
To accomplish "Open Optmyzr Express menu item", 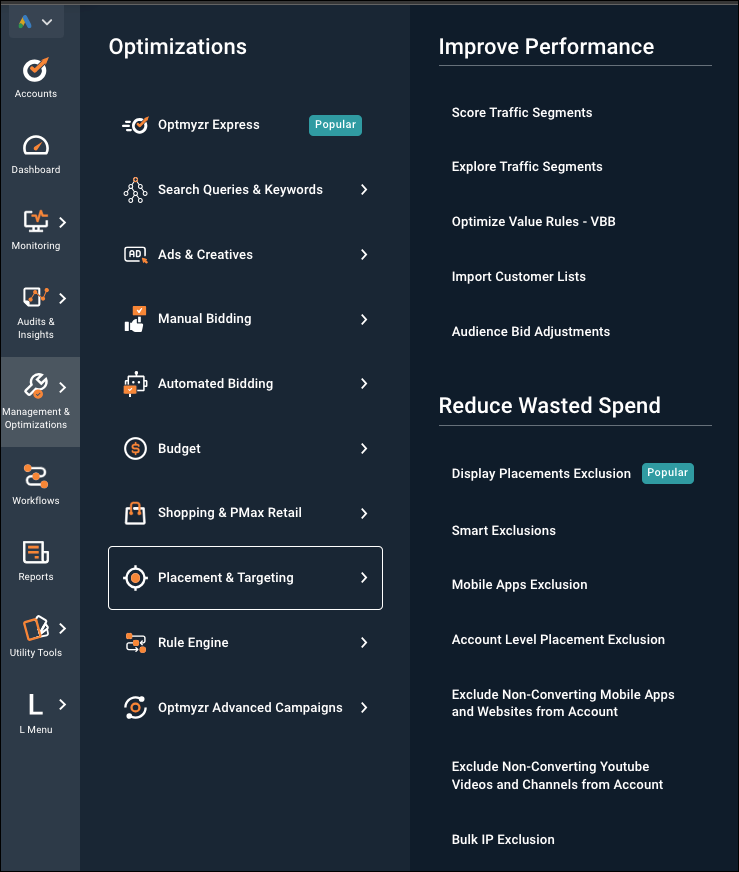I will tap(245, 125).
